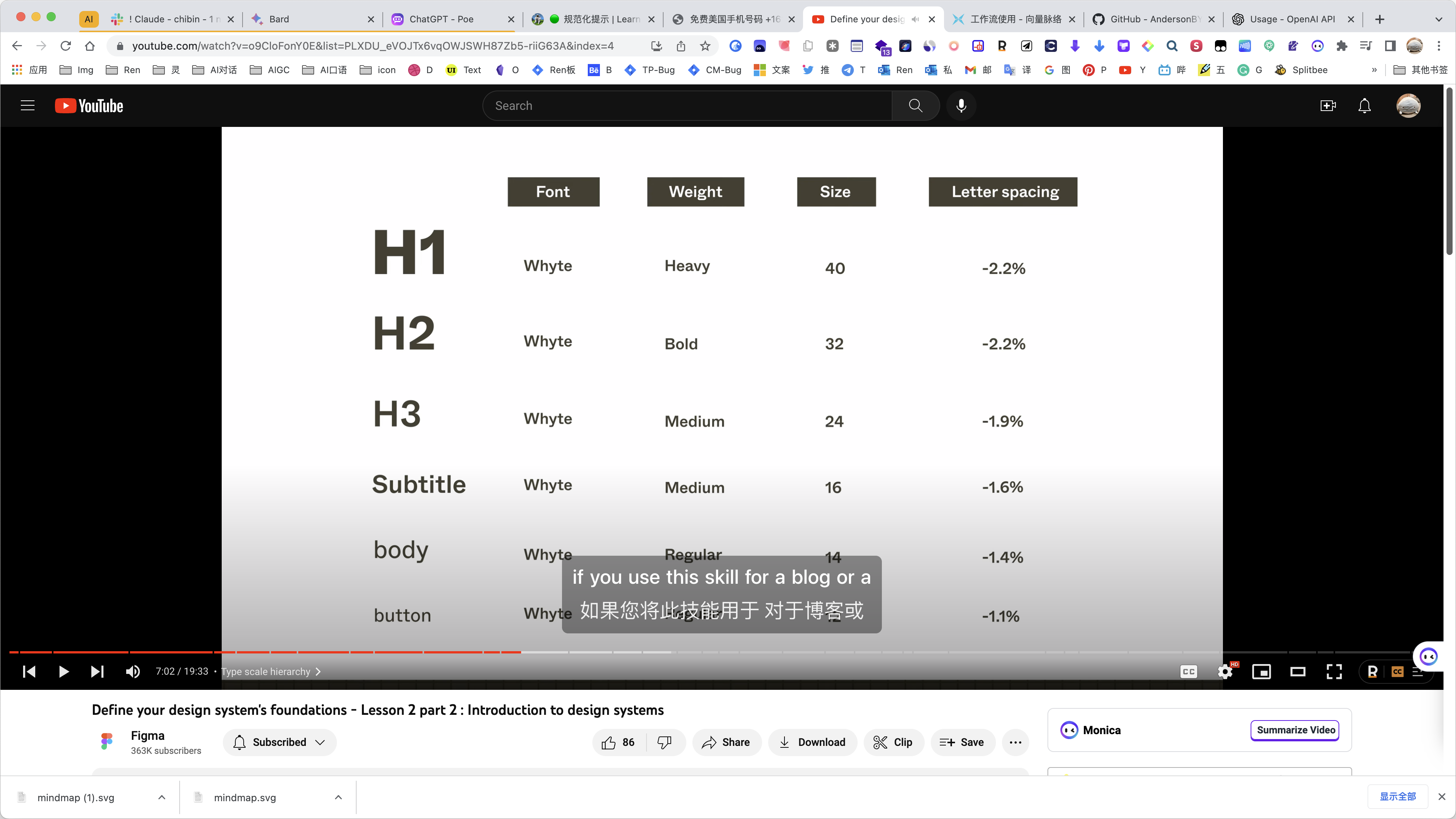Enter full screen mode
The image size is (1456, 819).
(1334, 672)
